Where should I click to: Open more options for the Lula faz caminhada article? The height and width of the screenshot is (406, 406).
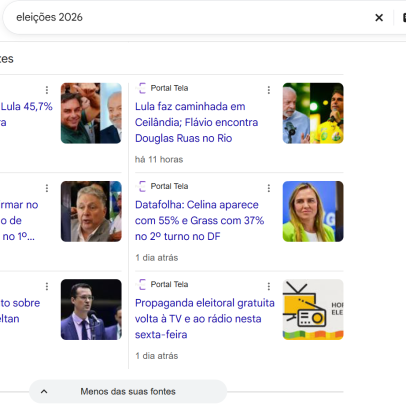269,90
